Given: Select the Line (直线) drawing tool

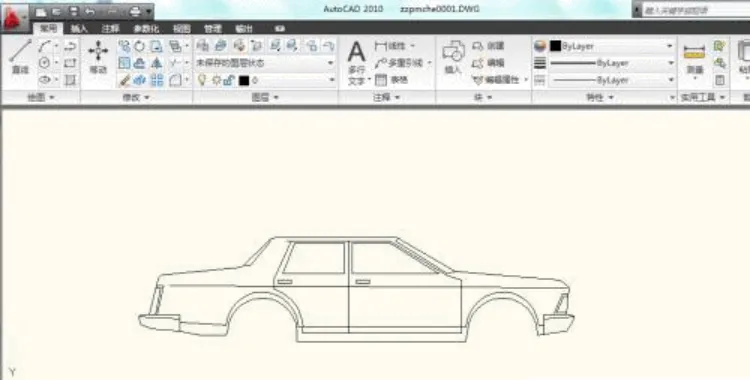Looking at the screenshot, I should 20,57.
